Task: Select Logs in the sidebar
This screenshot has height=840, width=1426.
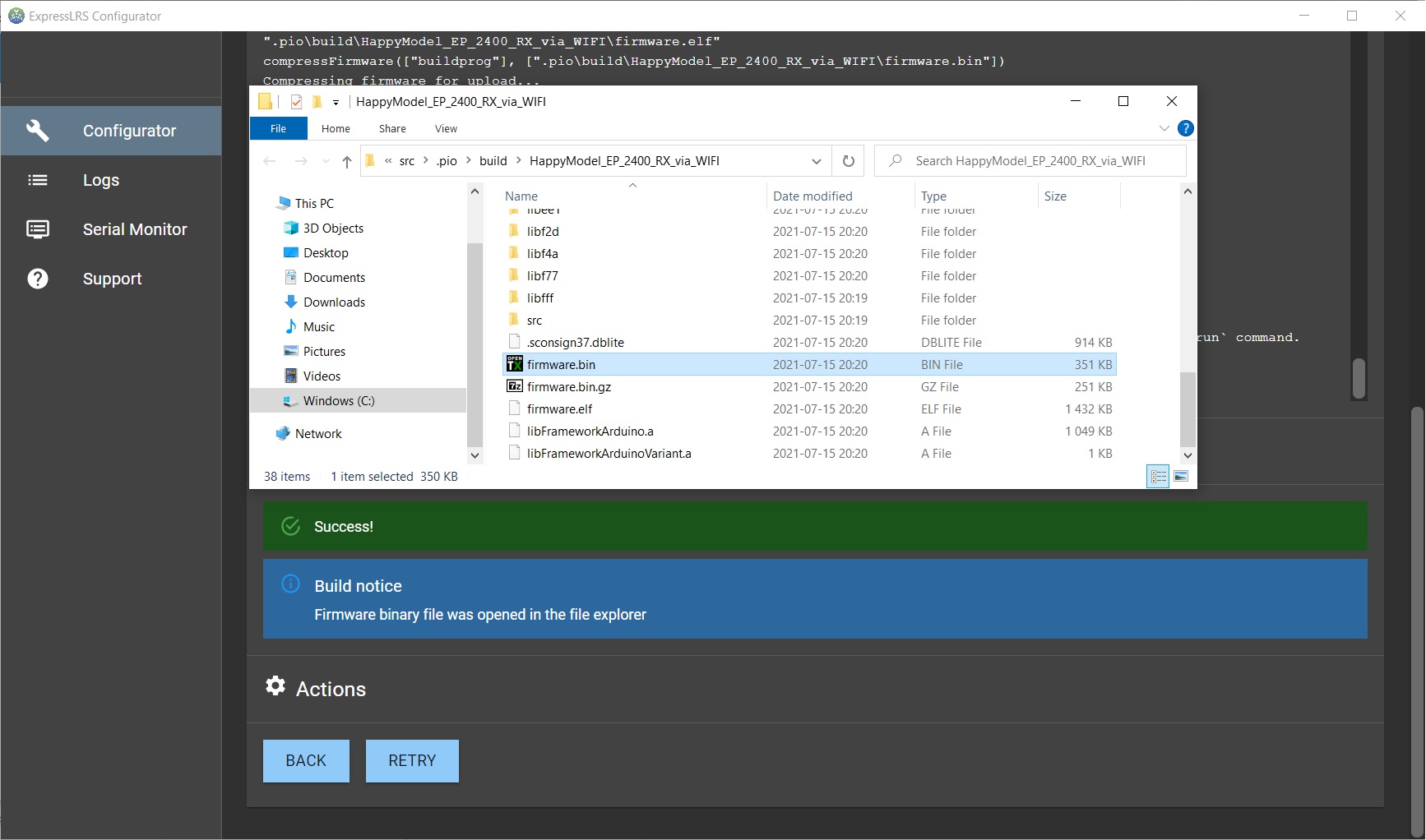Action: click(x=111, y=180)
